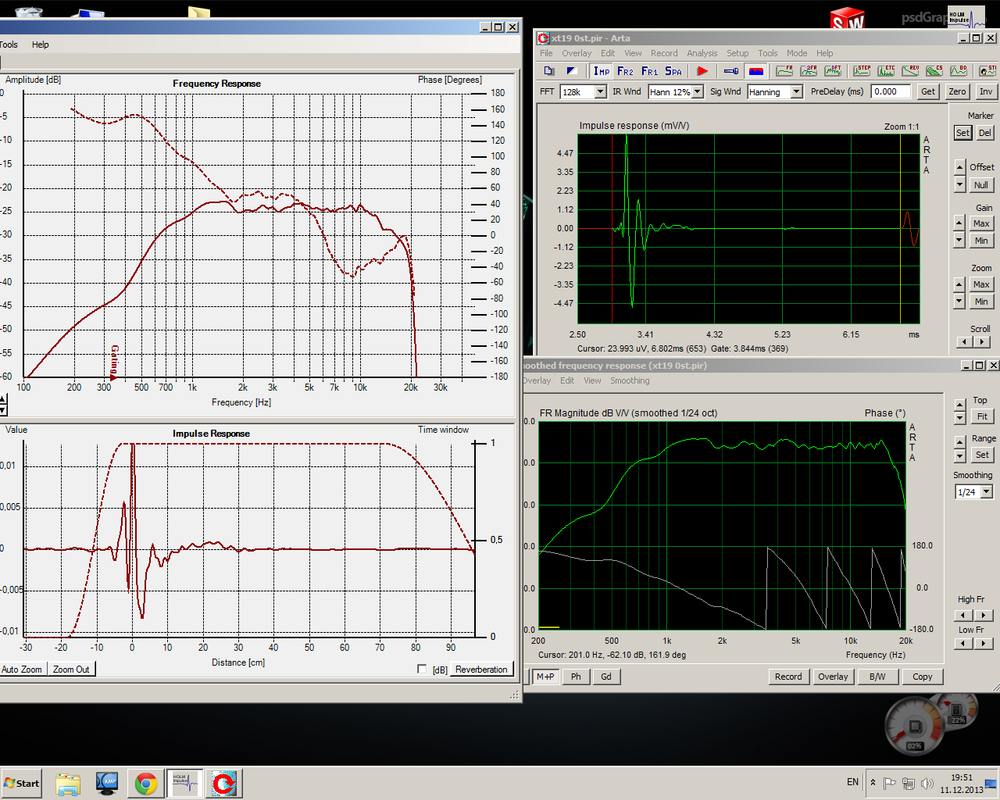Click the Reverberation button
This screenshot has height=800, width=1000.
(x=482, y=669)
